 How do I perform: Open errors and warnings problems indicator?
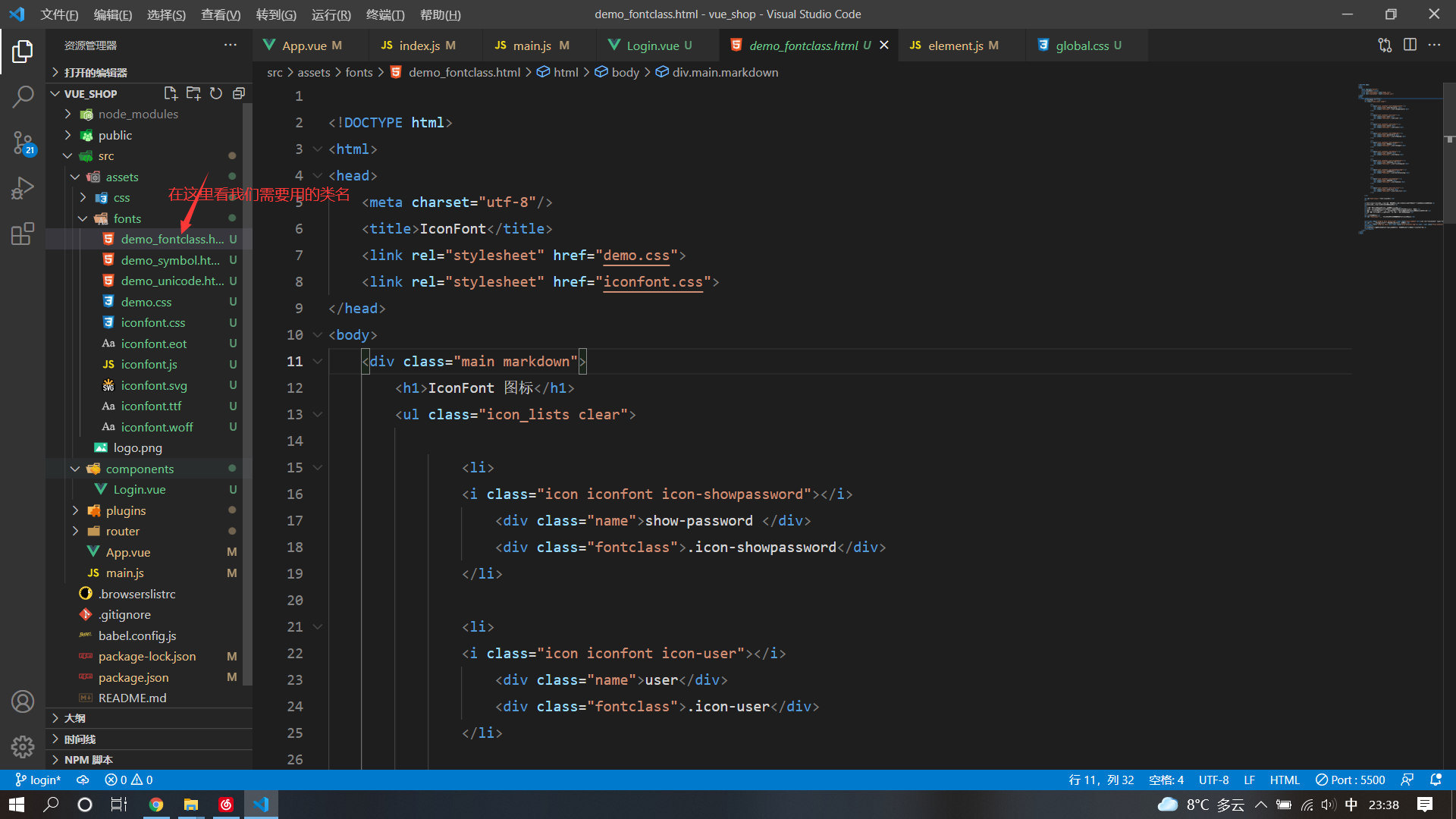[x=129, y=780]
